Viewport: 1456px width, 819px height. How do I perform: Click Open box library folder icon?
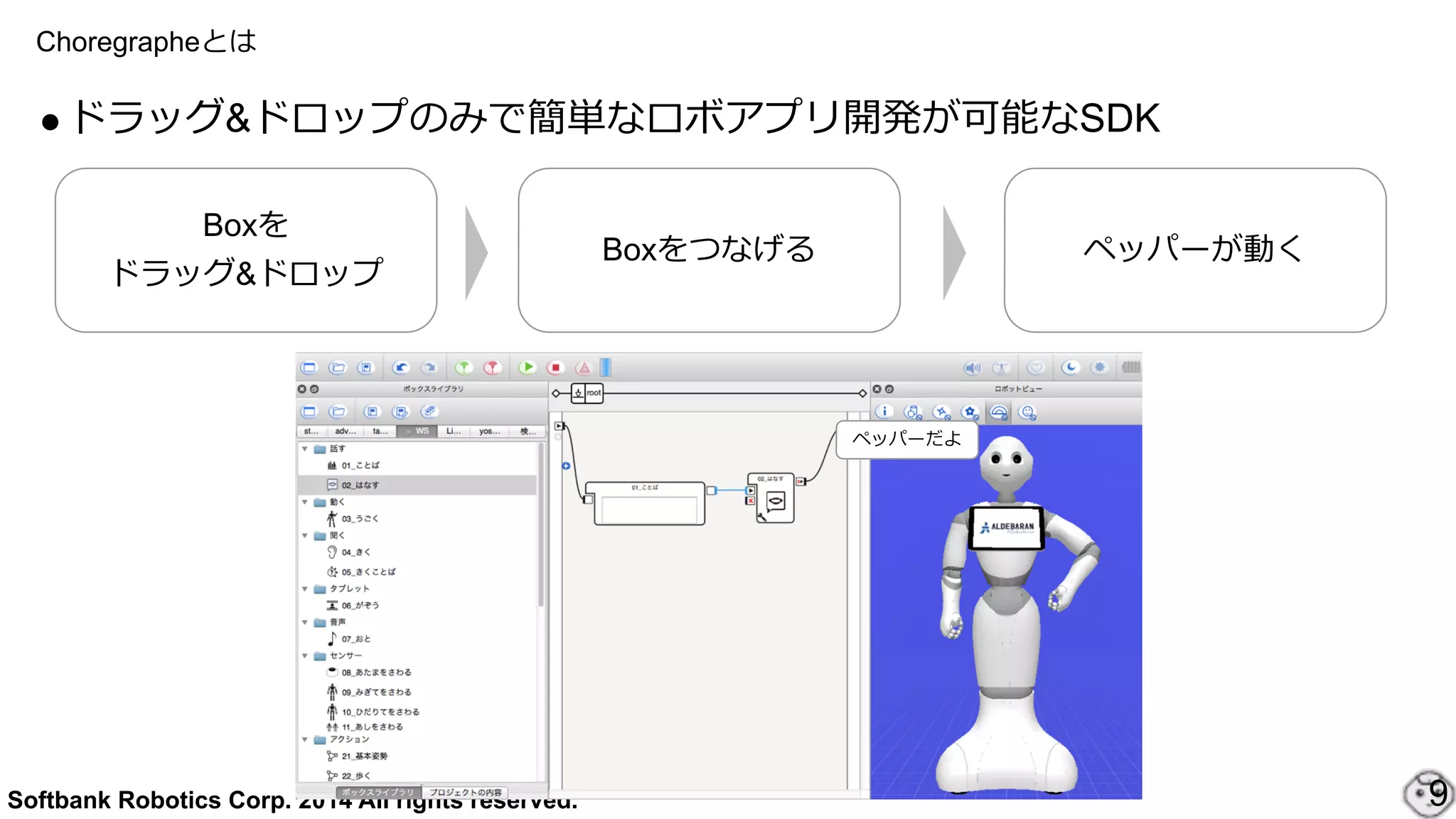(338, 412)
